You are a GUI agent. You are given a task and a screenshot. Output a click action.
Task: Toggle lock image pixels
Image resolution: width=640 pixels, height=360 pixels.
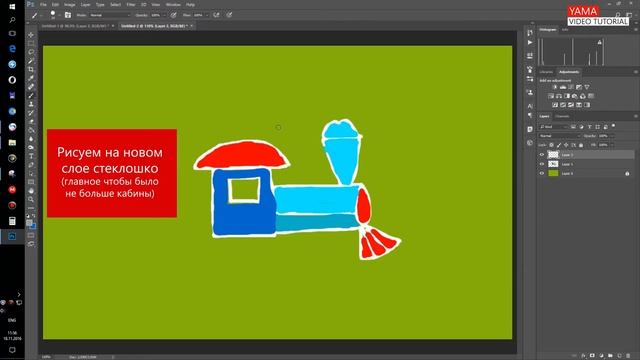(x=559, y=145)
